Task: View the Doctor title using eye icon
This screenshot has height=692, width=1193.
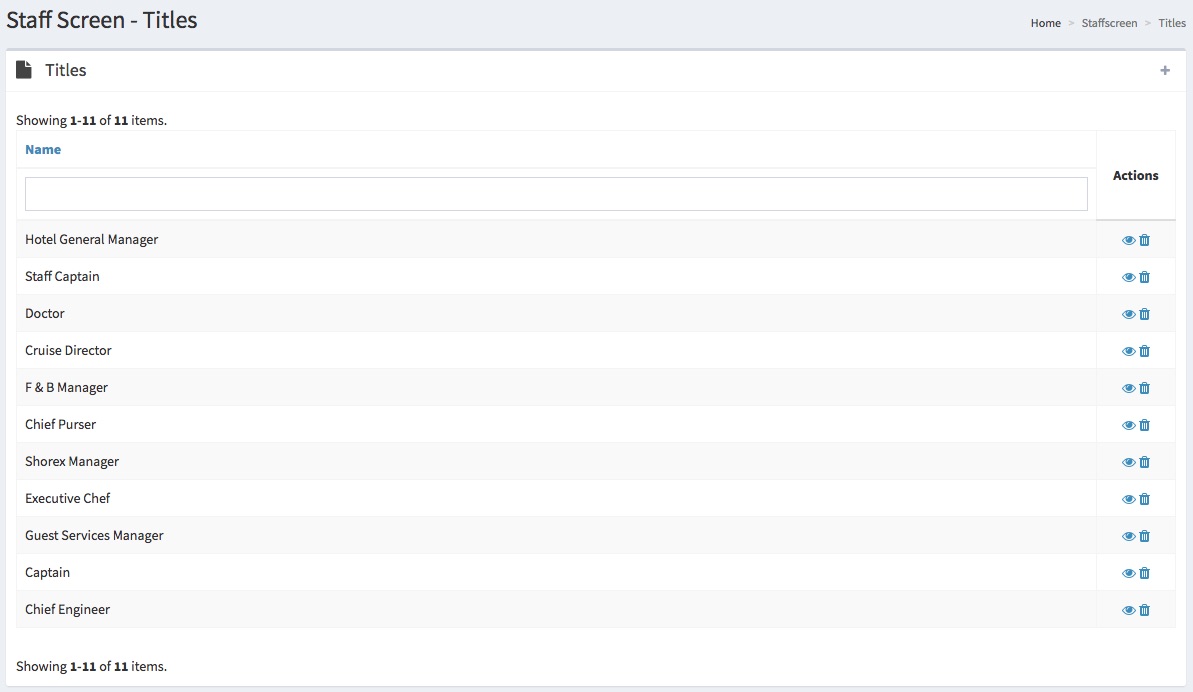Action: 1128,314
